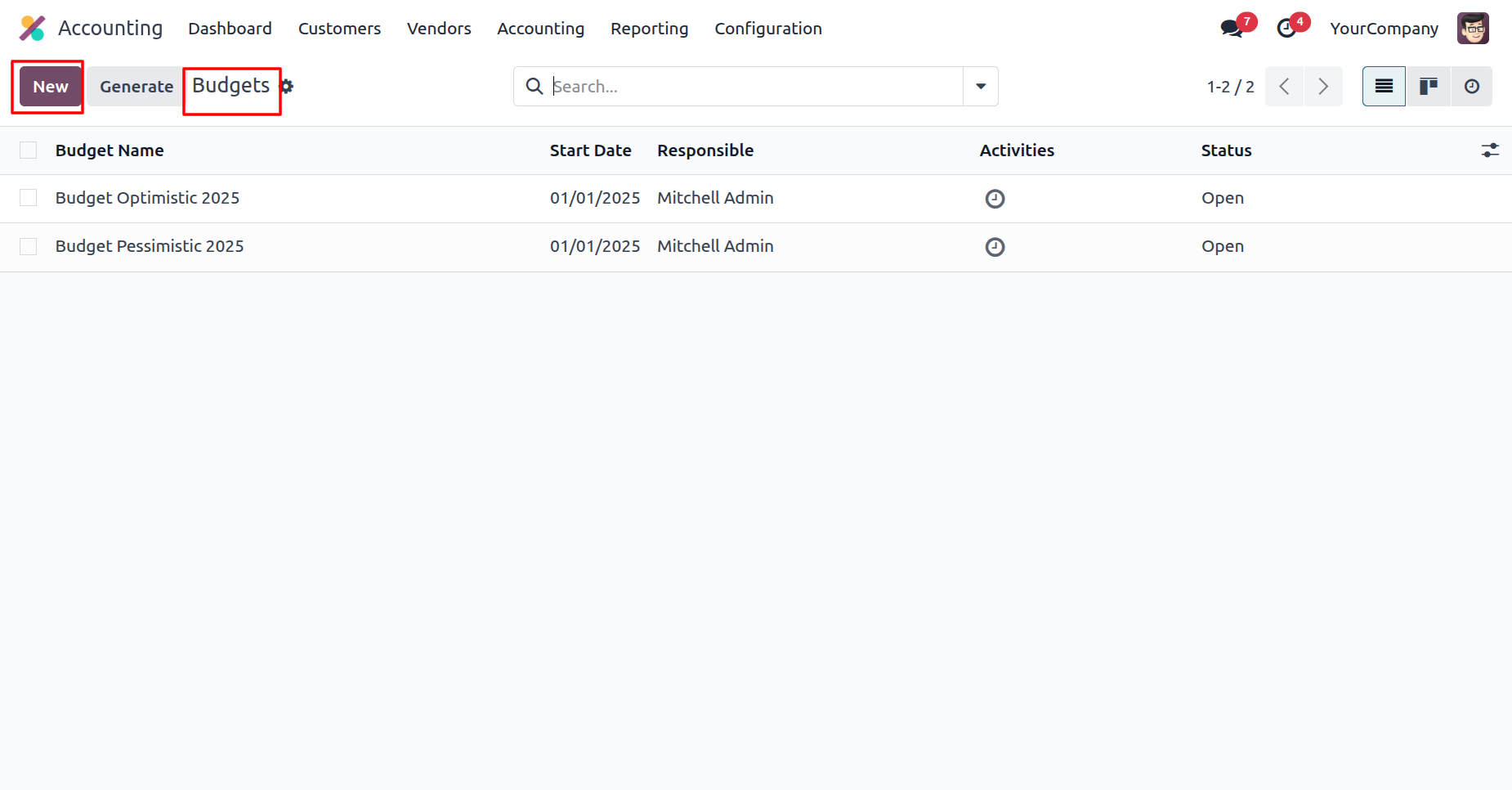Screen dimensions: 1512x790
Task: Switch to kanban view
Action: [x=1428, y=87]
